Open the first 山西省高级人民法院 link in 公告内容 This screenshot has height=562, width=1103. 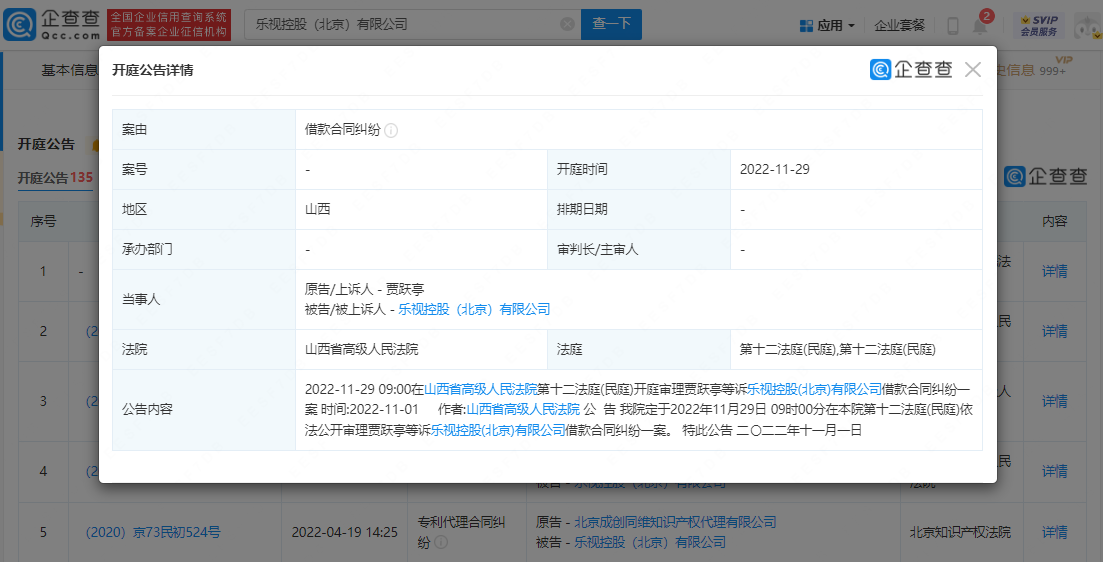pyautogui.click(x=480, y=389)
